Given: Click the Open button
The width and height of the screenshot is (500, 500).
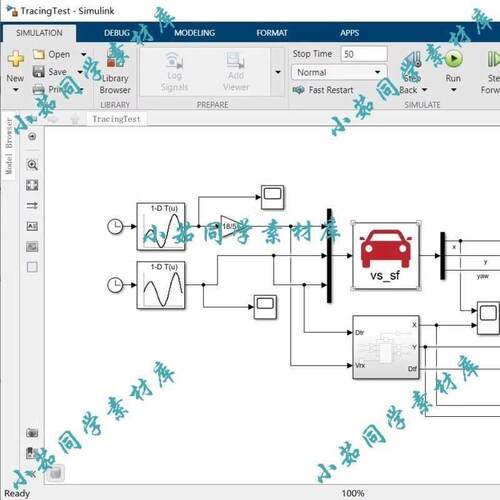Looking at the screenshot, I should coord(52,54).
